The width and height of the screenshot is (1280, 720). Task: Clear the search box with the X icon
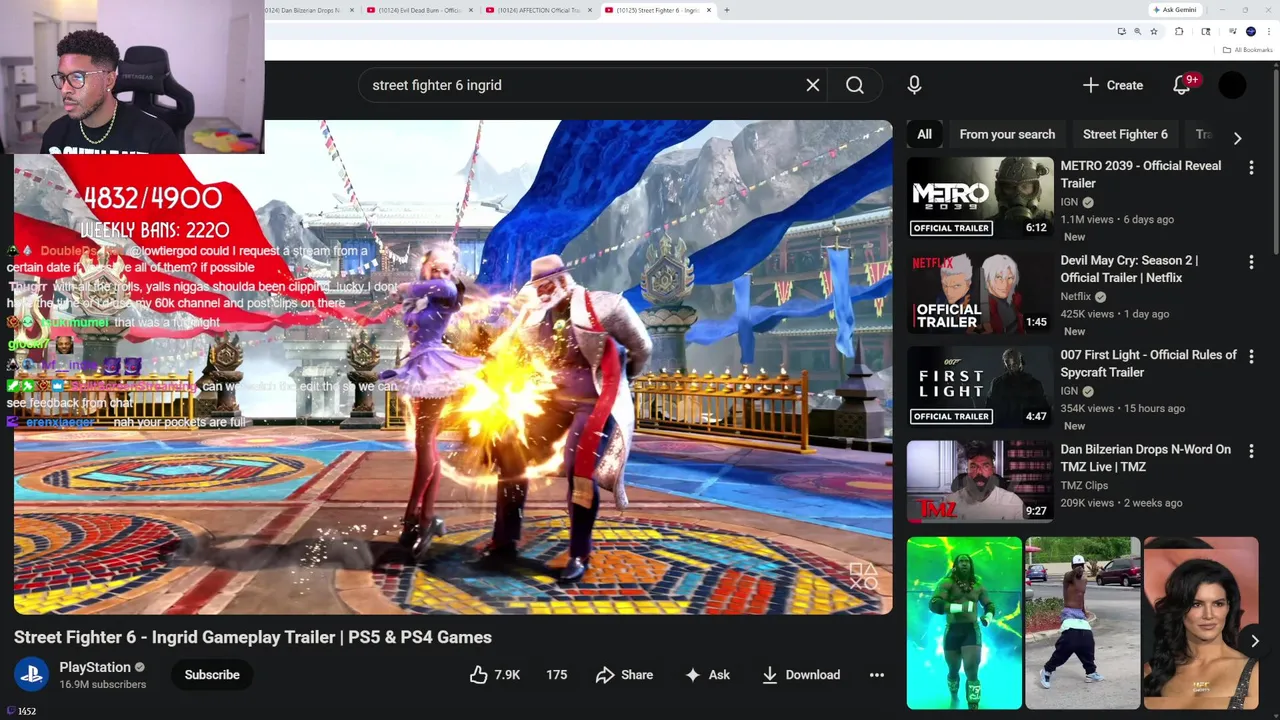[x=813, y=85]
